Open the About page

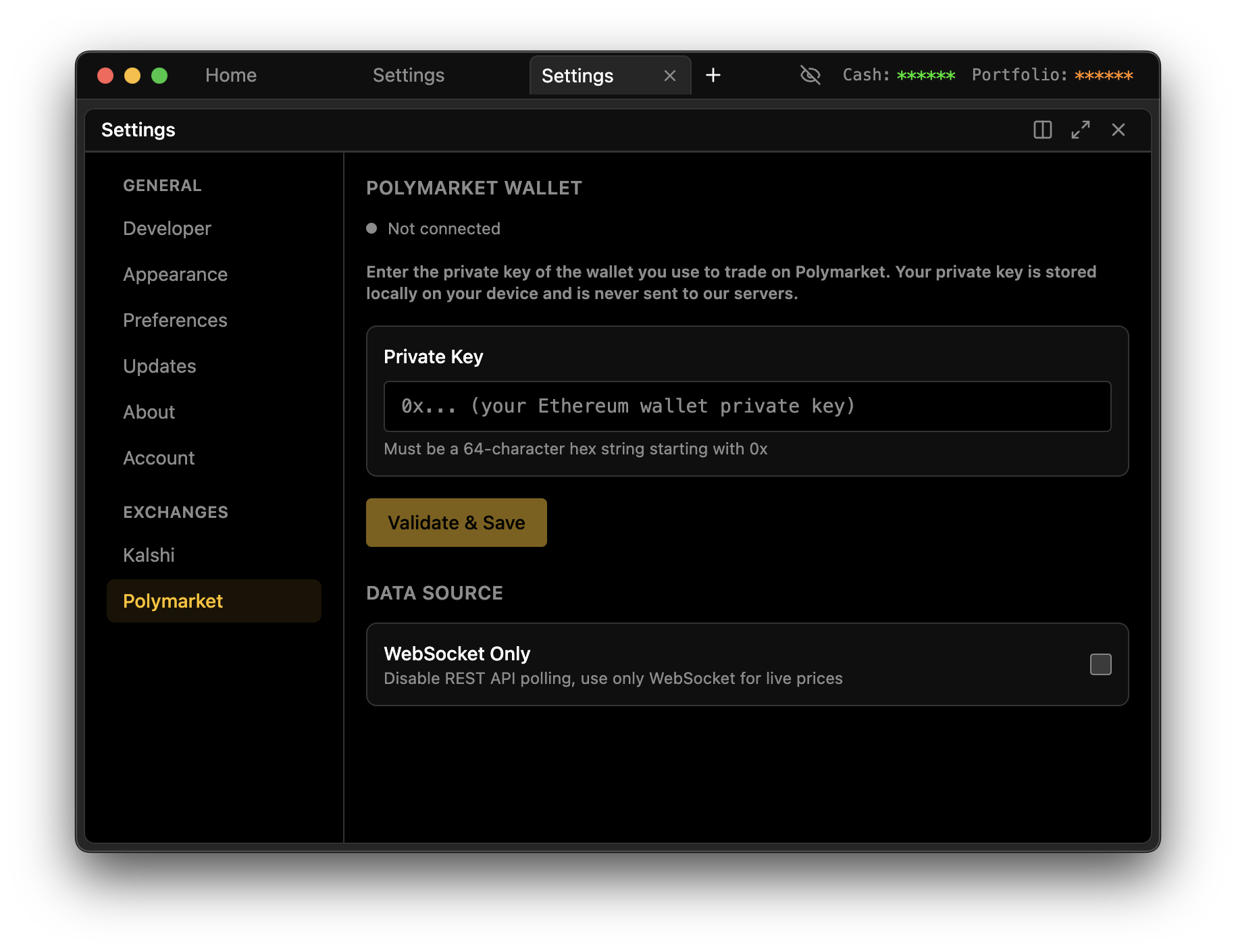(149, 412)
